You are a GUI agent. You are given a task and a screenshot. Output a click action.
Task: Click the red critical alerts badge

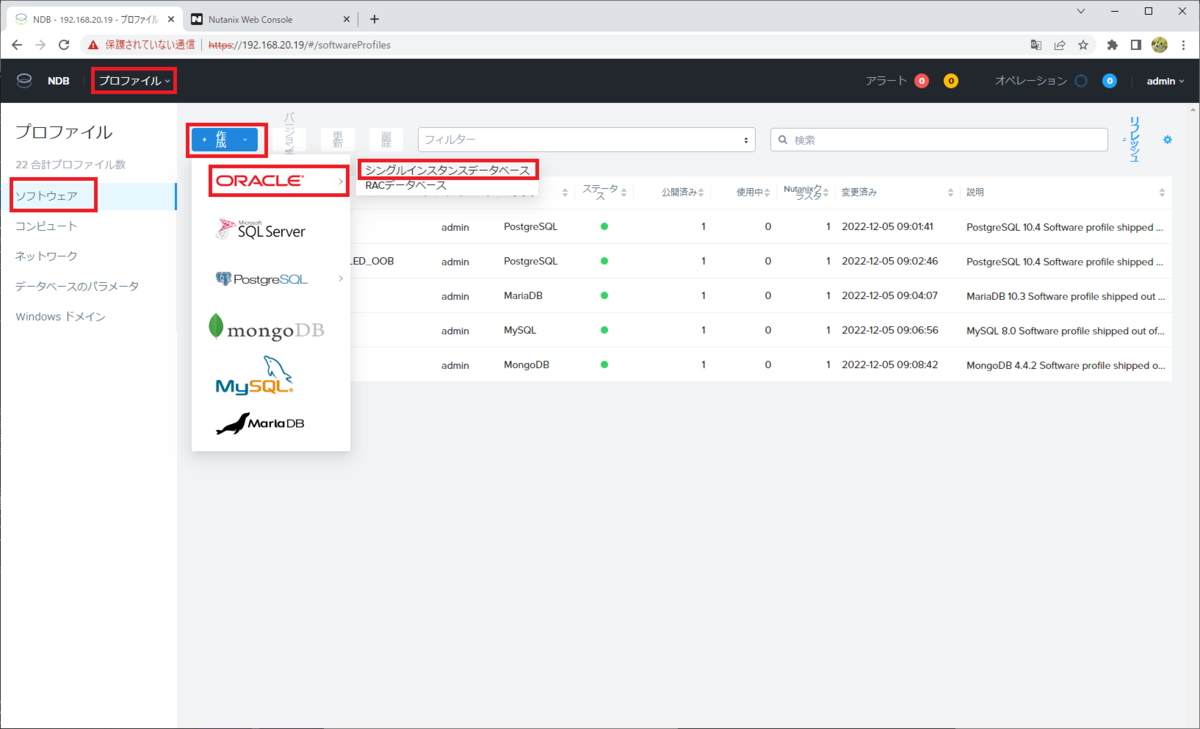(921, 81)
